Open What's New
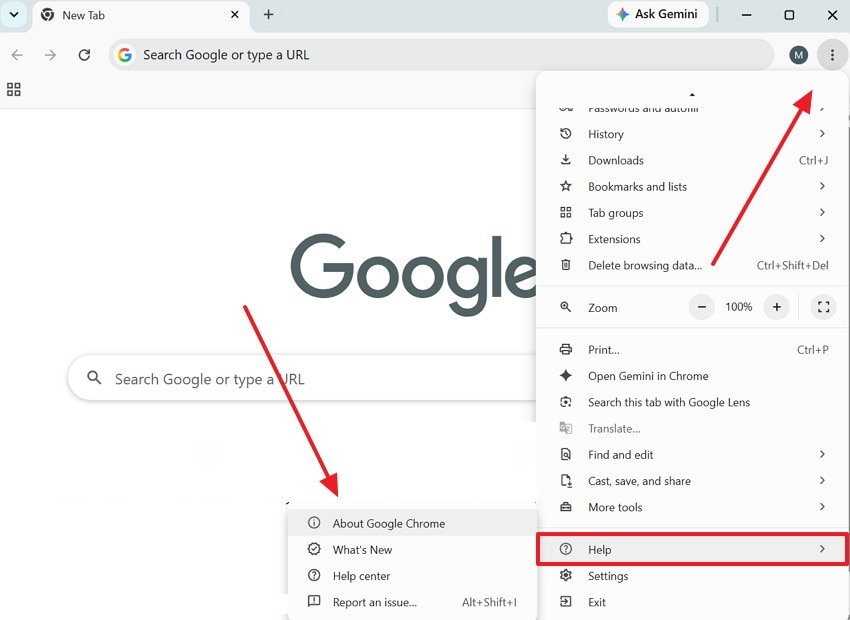The width and height of the screenshot is (850, 620). point(412,550)
